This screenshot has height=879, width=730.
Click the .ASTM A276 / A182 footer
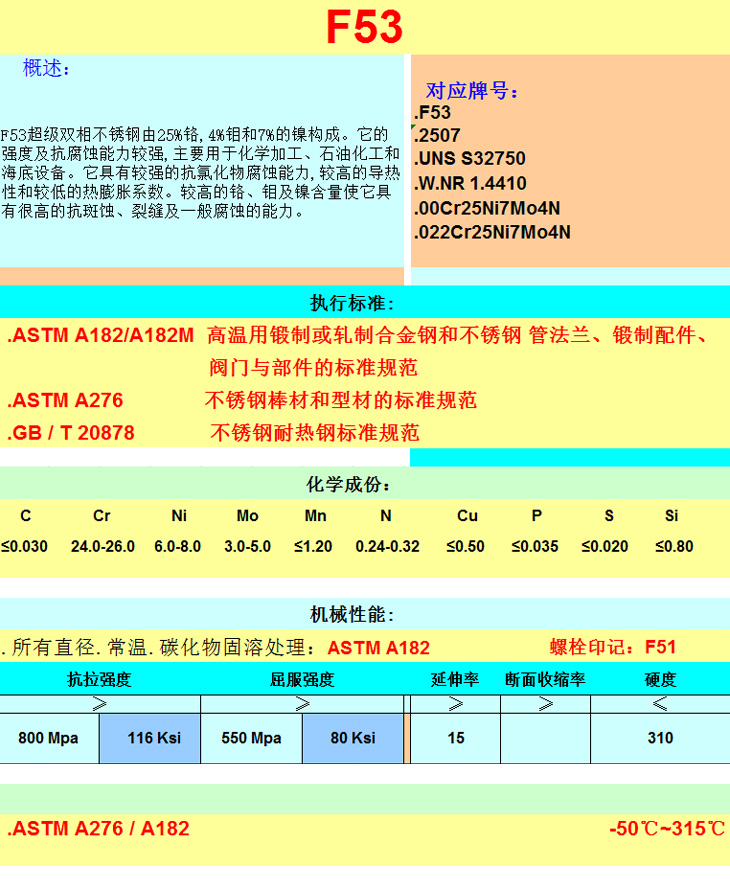tap(98, 829)
